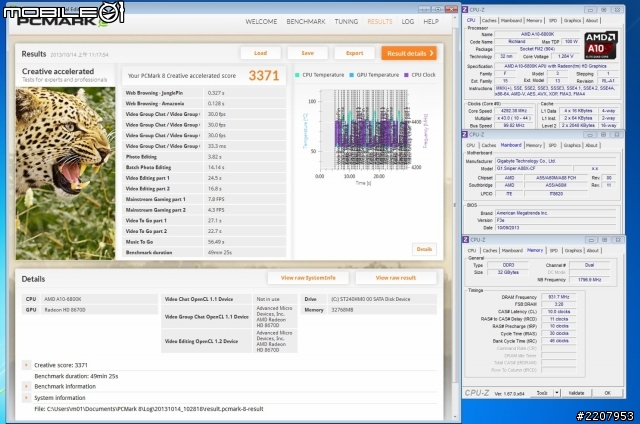The image size is (640, 424).
Task: Click the CPU-Z Tools button
Action: point(542,393)
